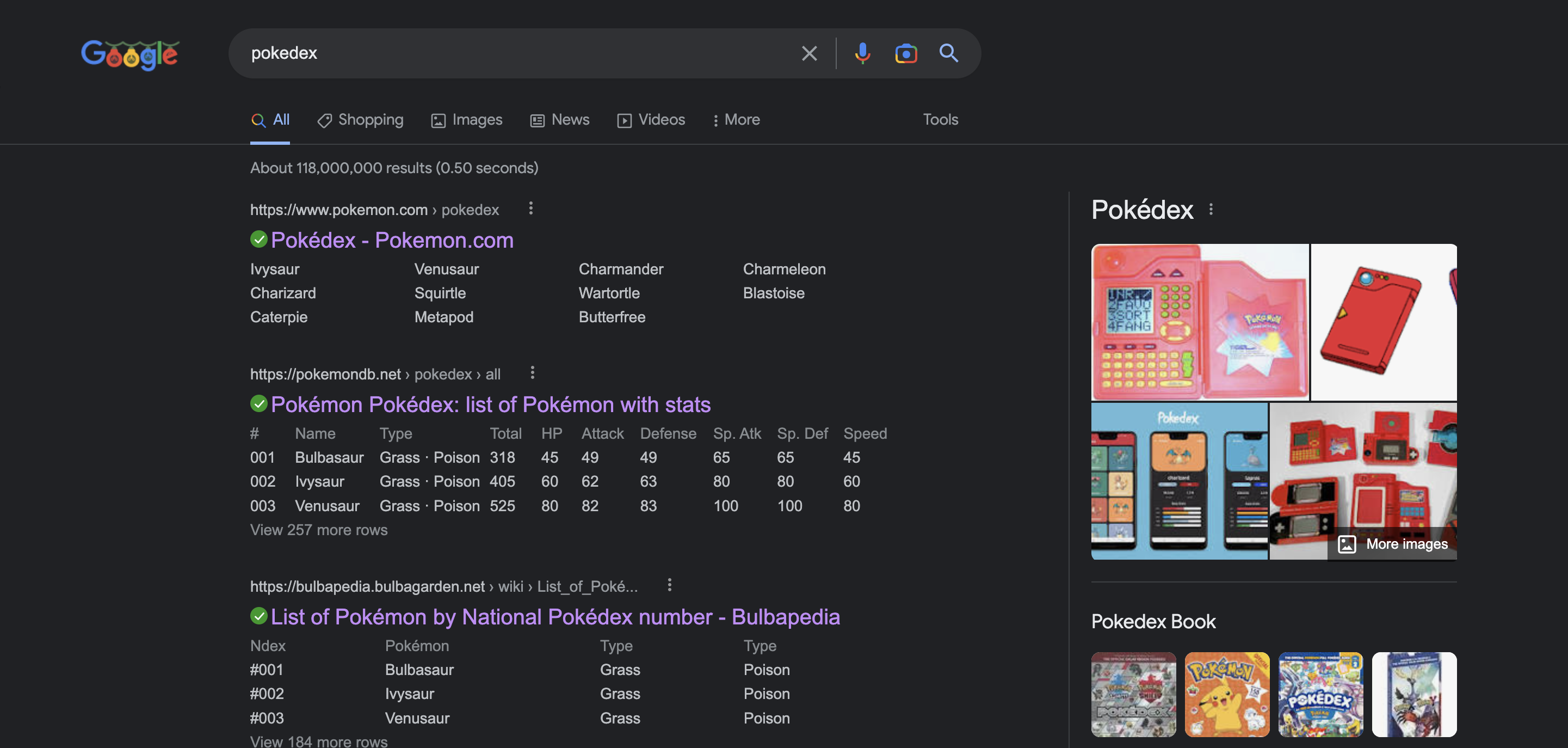Open the blue Pokédex book cover
The height and width of the screenshot is (748, 1568).
(x=1320, y=695)
